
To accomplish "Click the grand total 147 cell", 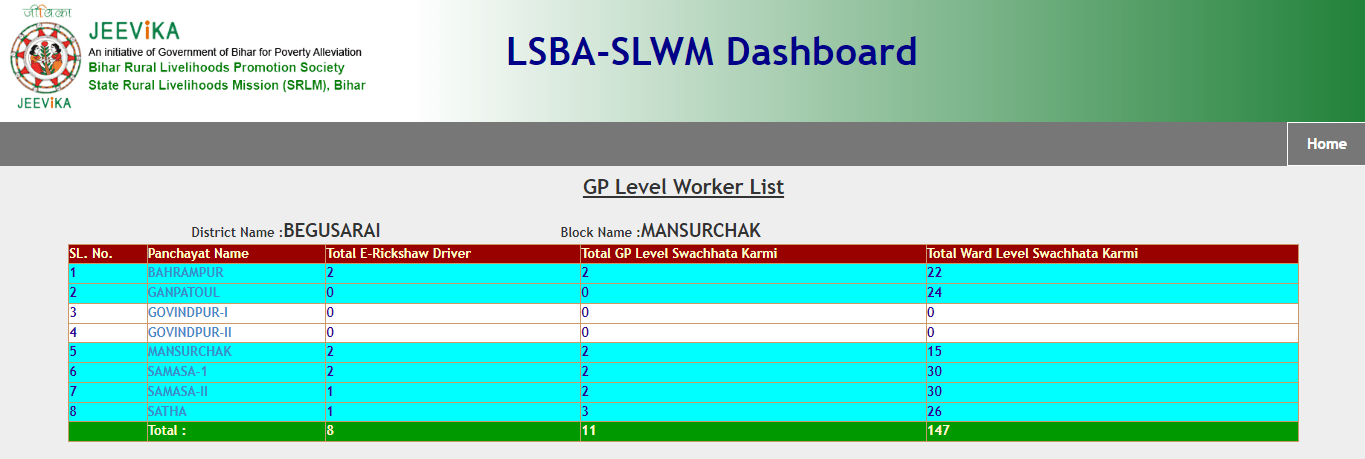I will [x=938, y=431].
